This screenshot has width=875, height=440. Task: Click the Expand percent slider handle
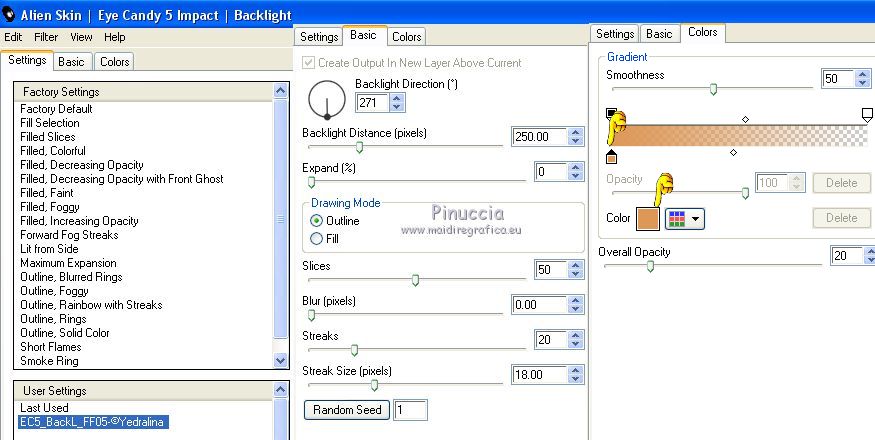click(x=311, y=182)
